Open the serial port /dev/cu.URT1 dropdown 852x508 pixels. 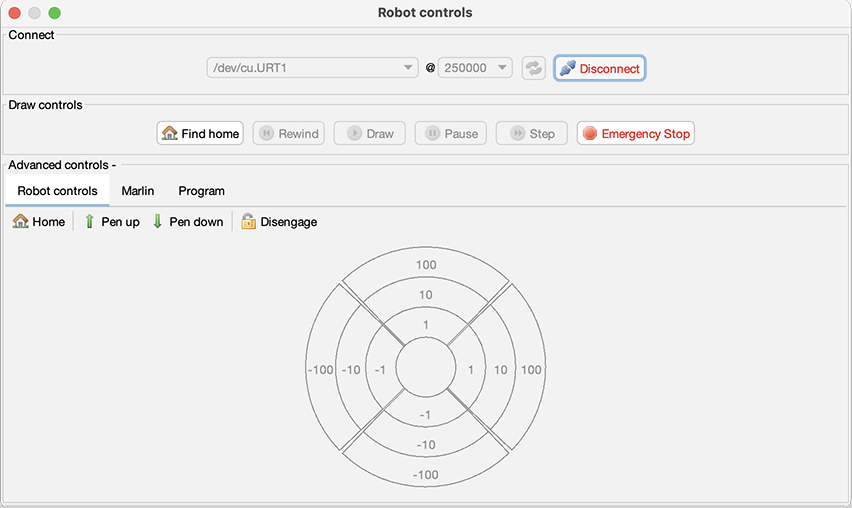point(312,68)
